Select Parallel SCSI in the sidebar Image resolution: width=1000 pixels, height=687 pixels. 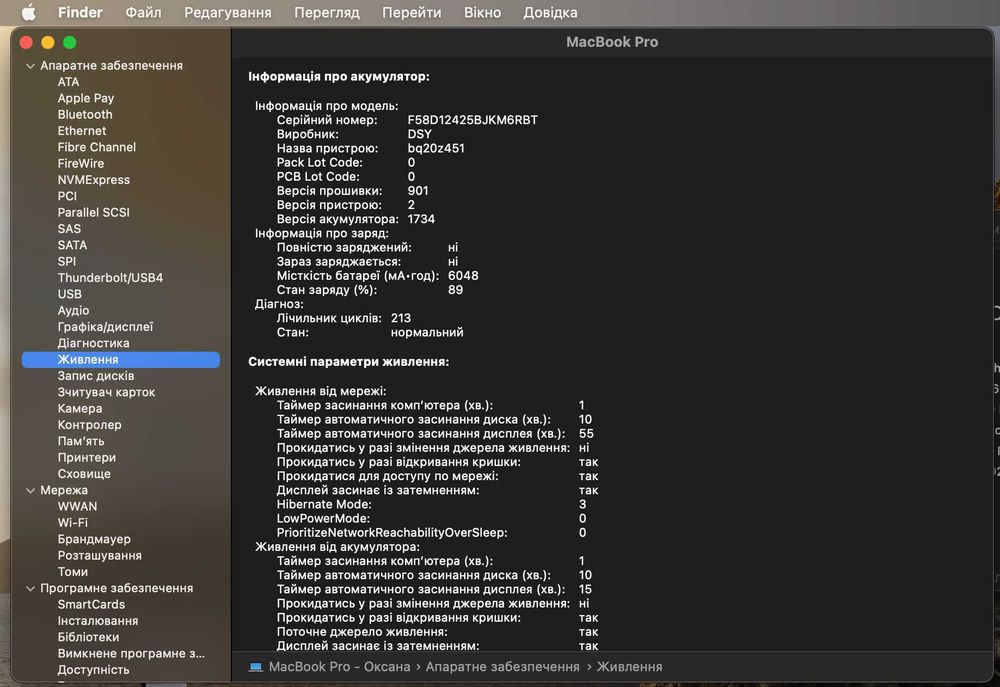(x=93, y=212)
